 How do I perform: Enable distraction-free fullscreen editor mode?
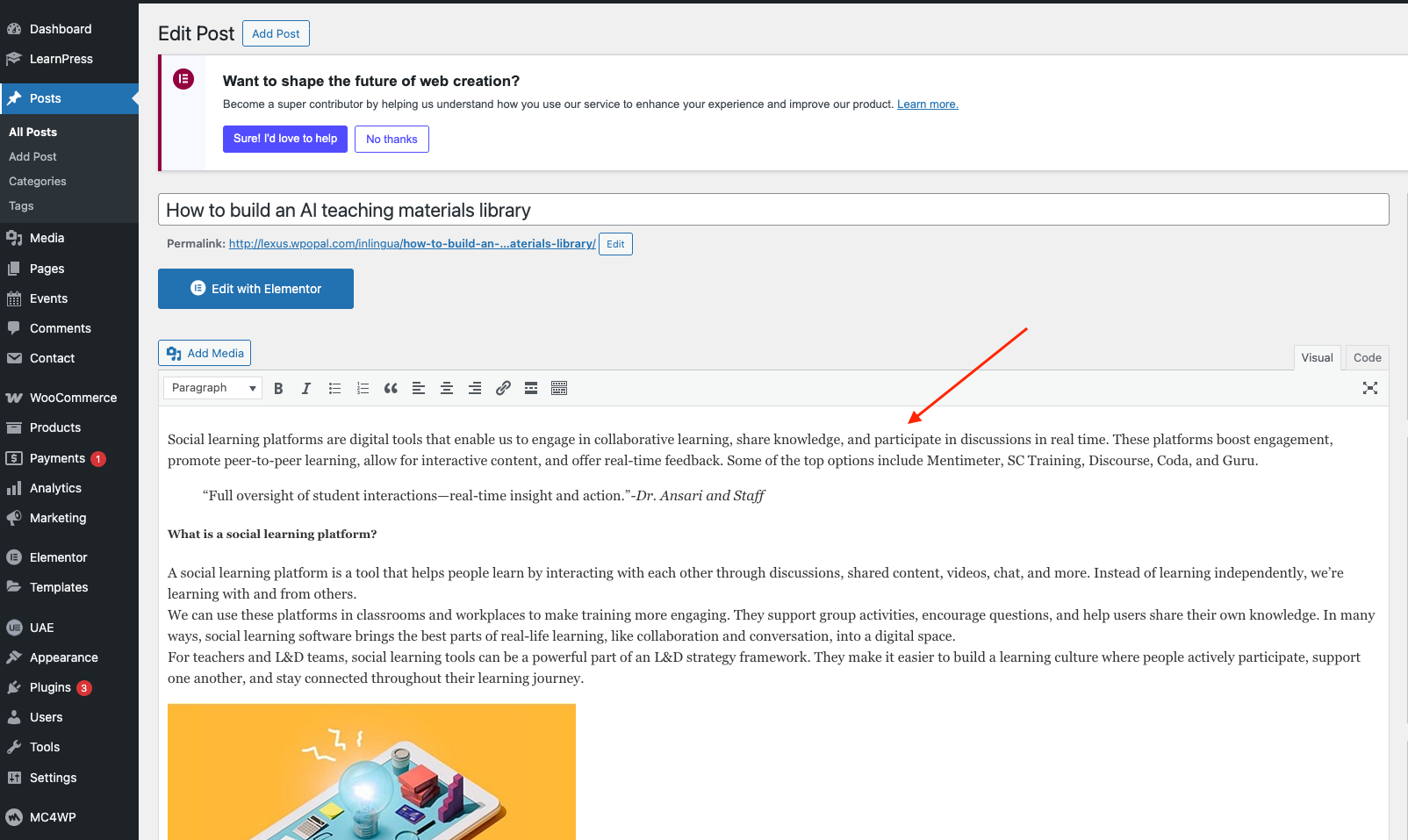pos(1369,388)
